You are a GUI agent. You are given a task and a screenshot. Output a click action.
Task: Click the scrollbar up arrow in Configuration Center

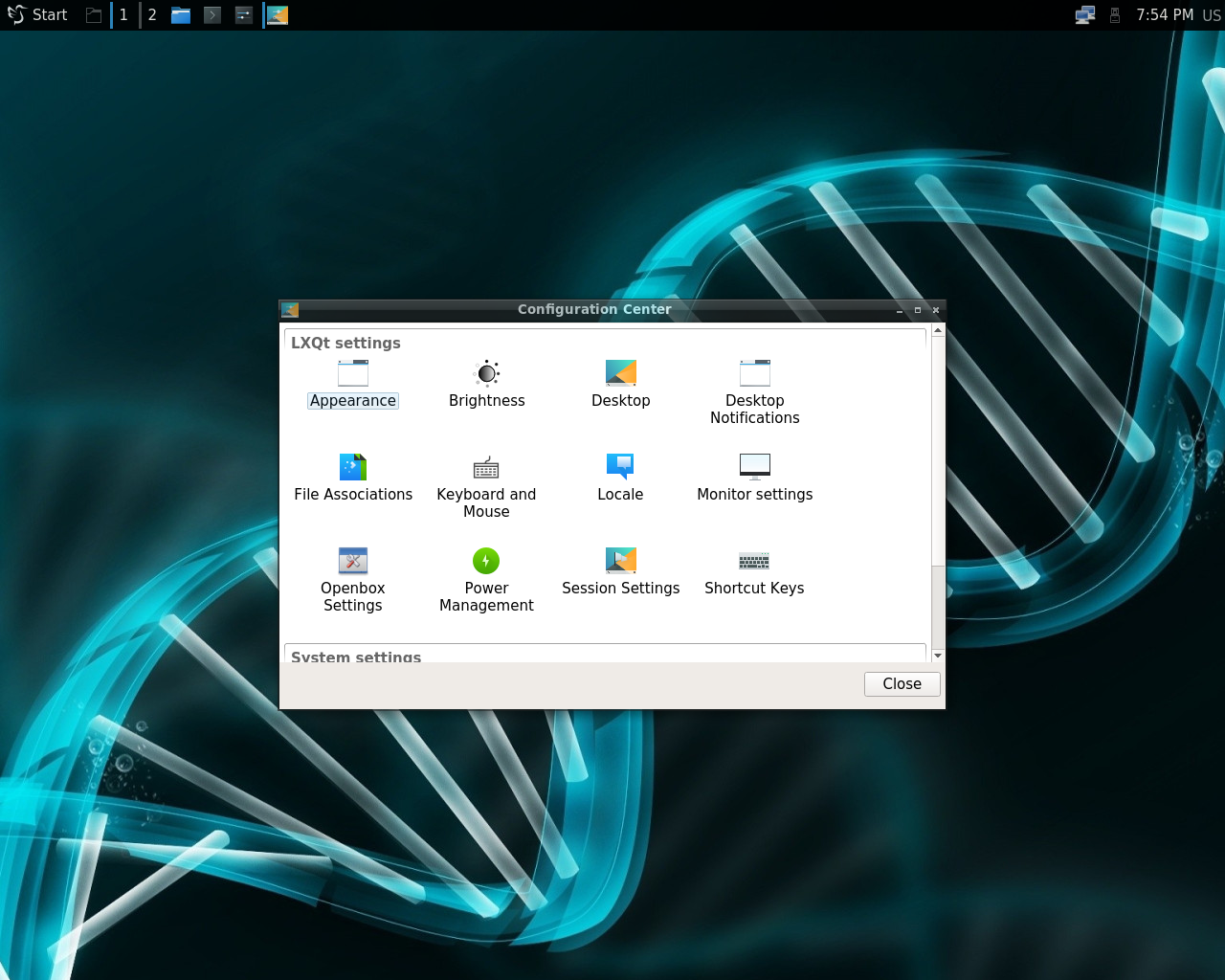(x=938, y=330)
